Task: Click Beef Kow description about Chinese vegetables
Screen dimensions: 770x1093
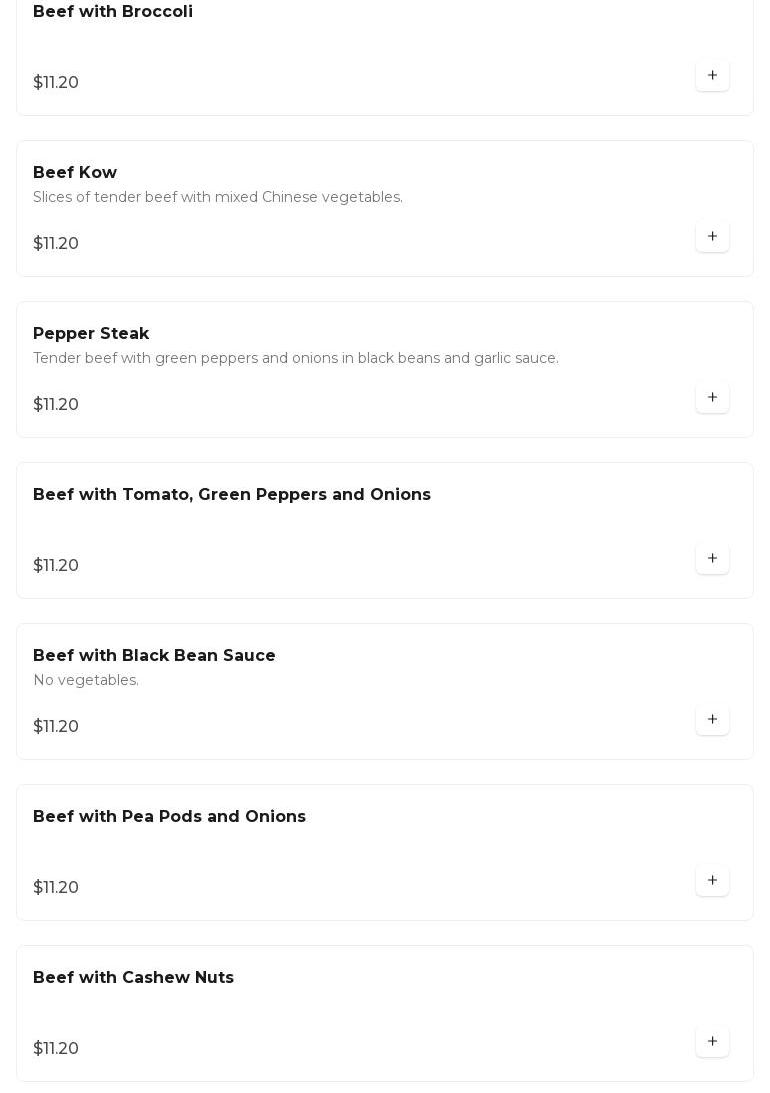Action: 218,198
